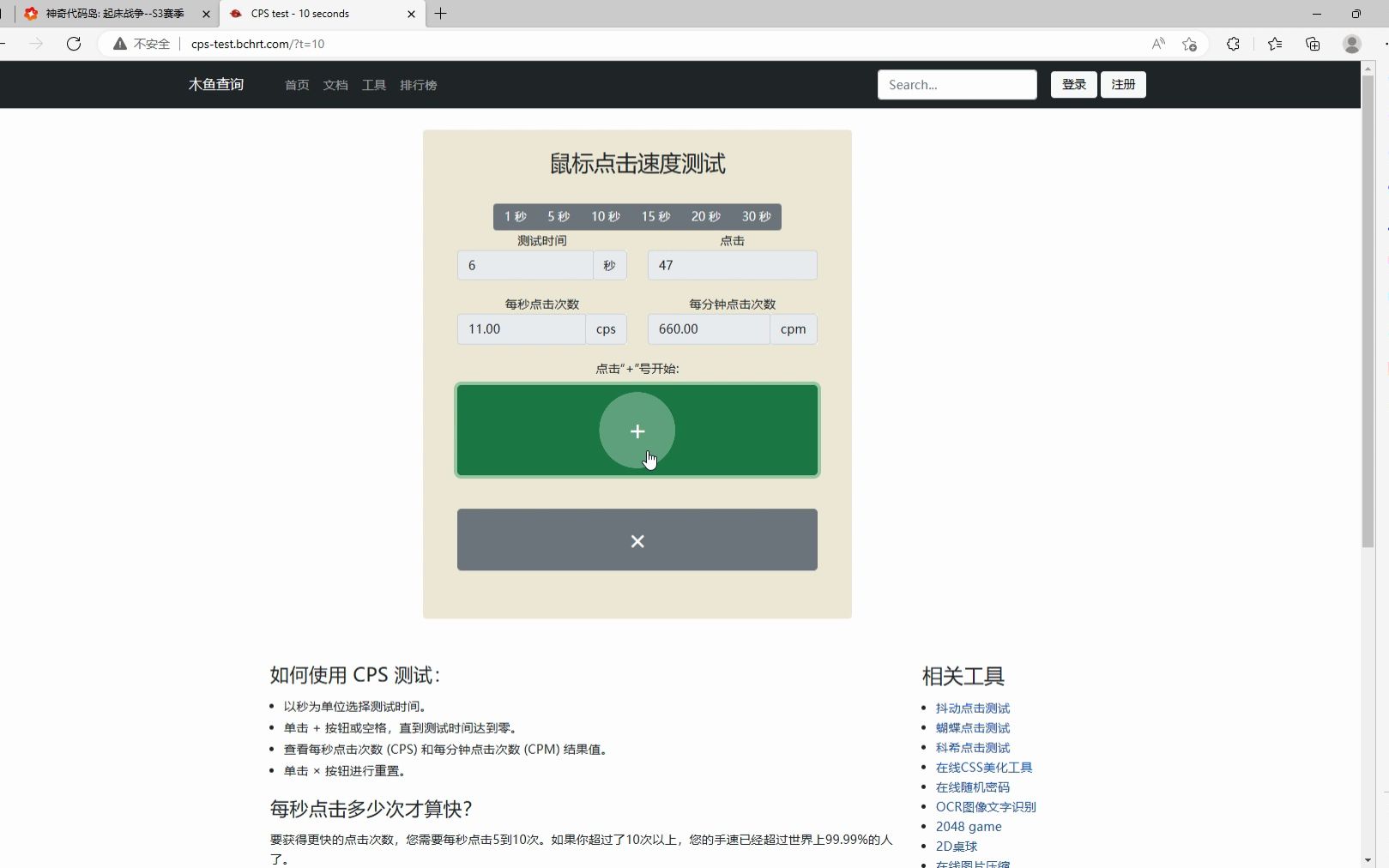Click the scrollbar down arrow
Image resolution: width=1389 pixels, height=868 pixels.
click(x=1368, y=860)
